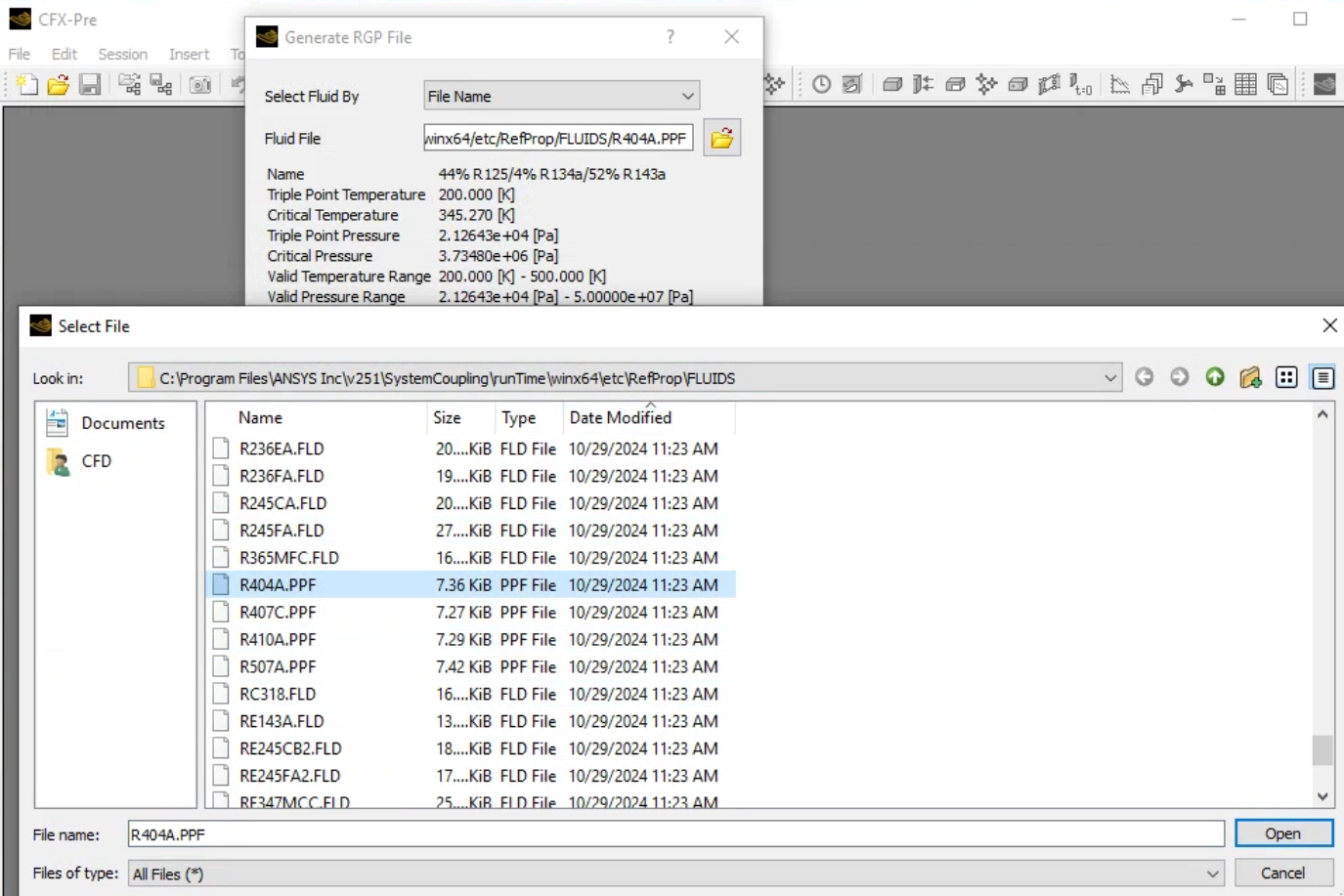
Task: Take a snapshot with the camera toolbar icon
Action: click(202, 84)
